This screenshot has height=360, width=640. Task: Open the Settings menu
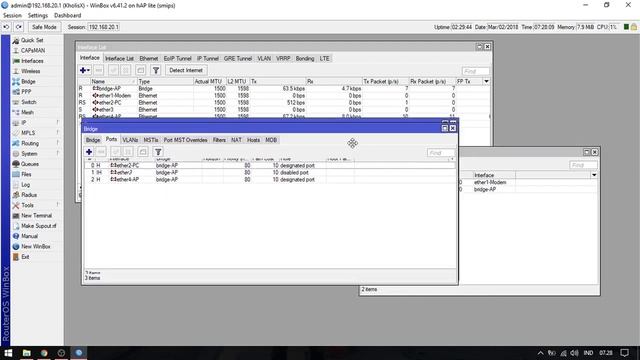click(x=38, y=16)
